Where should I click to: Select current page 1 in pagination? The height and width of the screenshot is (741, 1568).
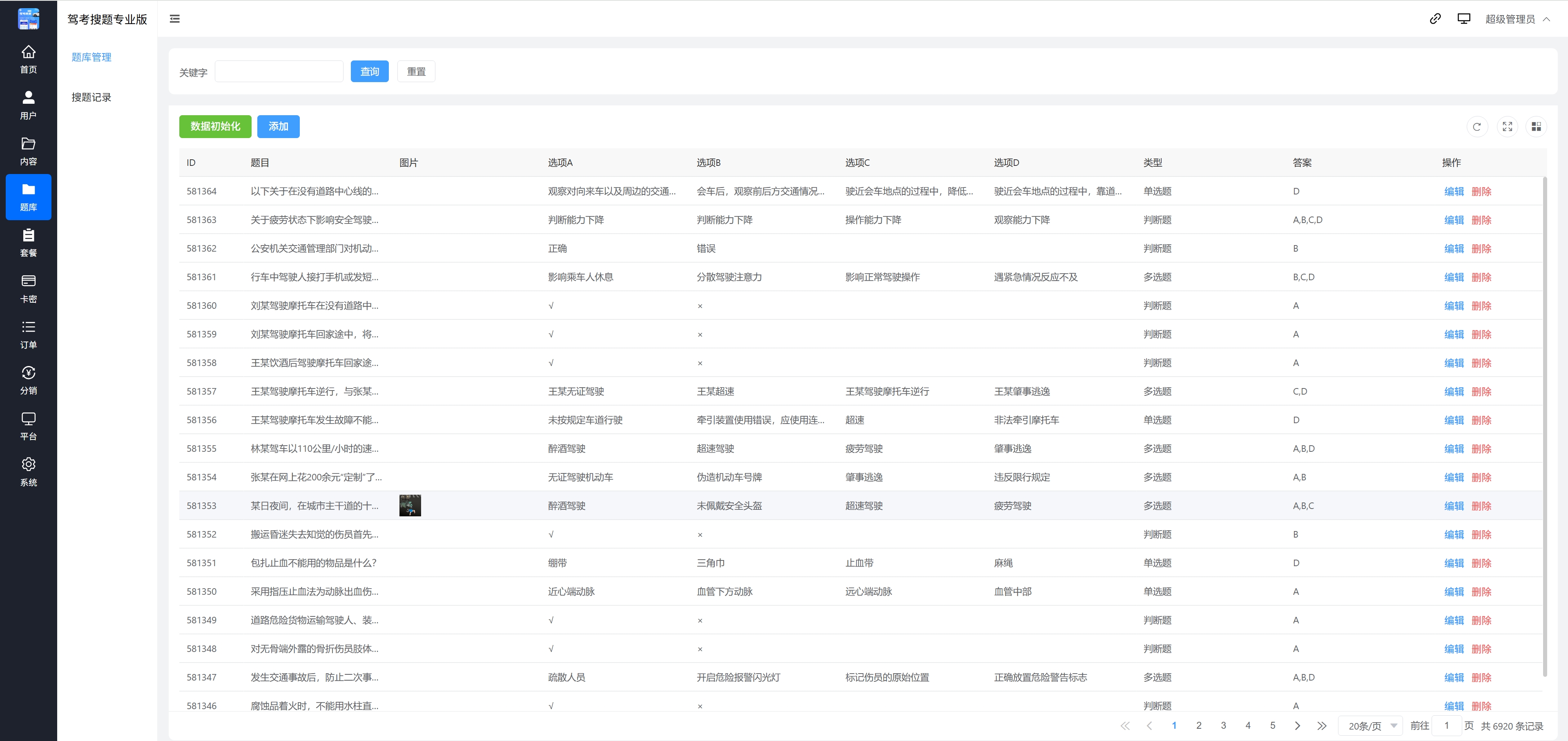pos(1174,726)
